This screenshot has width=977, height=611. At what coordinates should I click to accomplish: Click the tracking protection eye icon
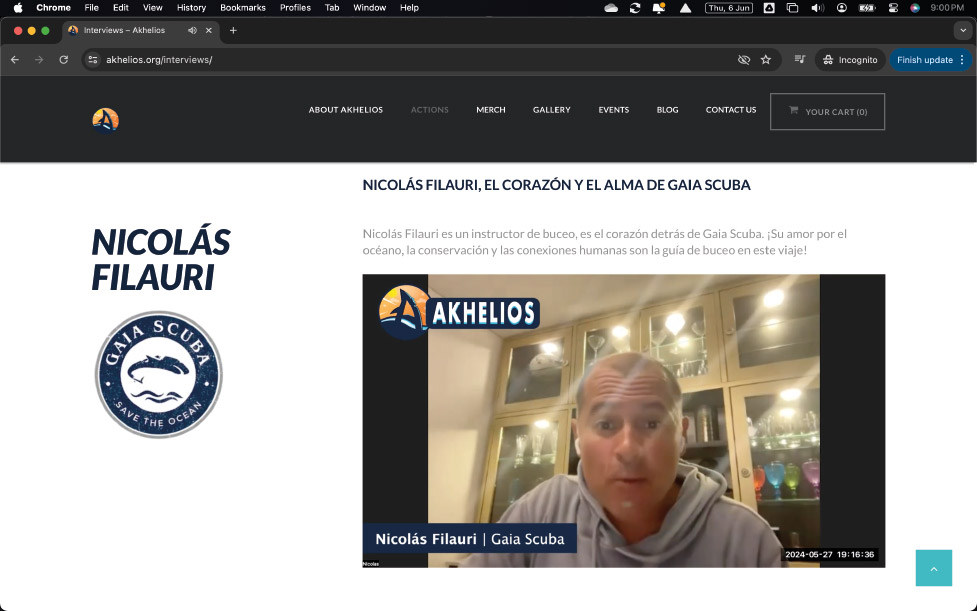pyautogui.click(x=743, y=60)
